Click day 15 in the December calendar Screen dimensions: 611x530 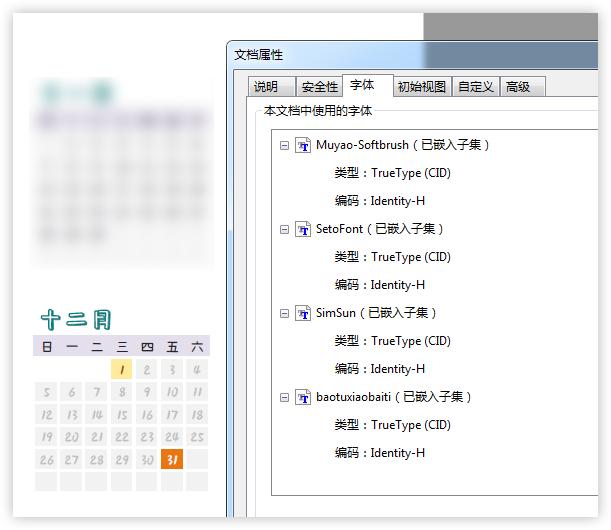tap(122, 415)
